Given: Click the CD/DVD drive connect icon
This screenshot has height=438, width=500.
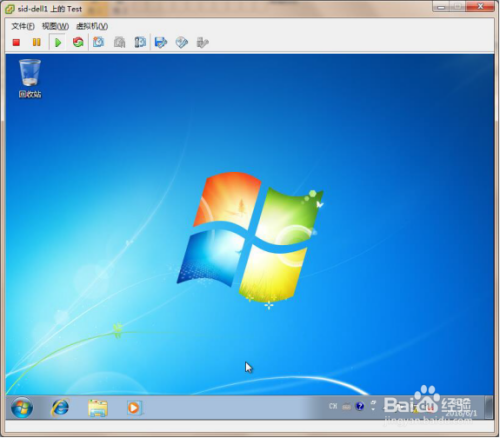Looking at the screenshot, I should pyautogui.click(x=182, y=42).
